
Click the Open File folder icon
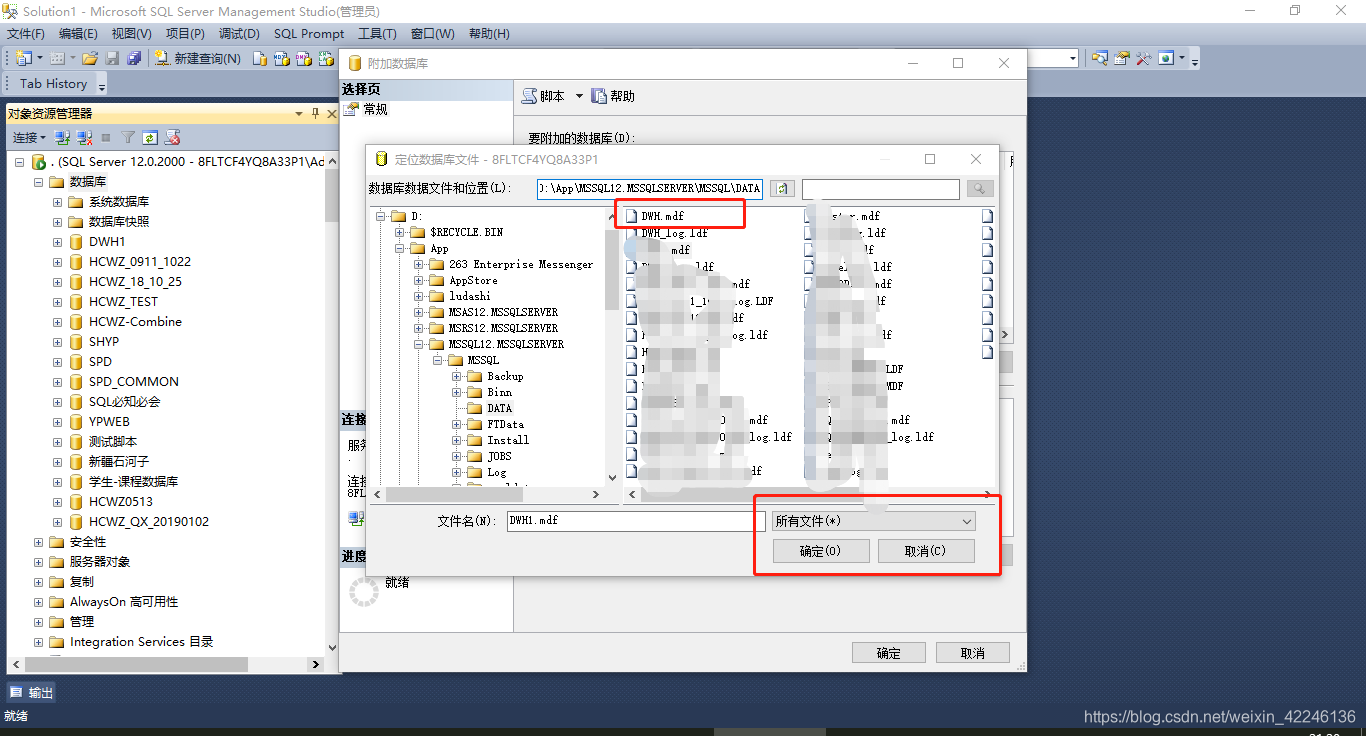pyautogui.click(x=90, y=59)
